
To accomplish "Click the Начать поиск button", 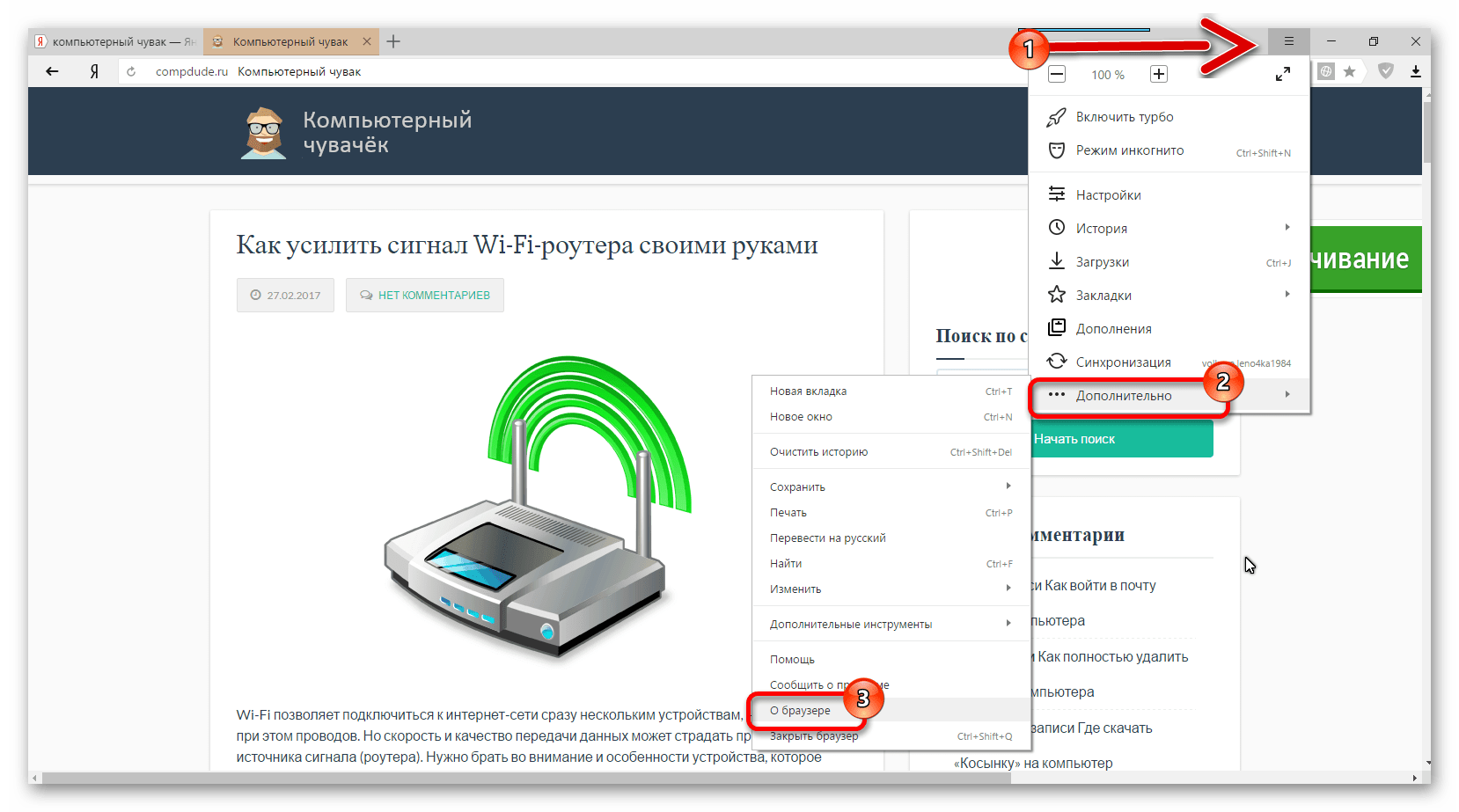I will click(x=1121, y=438).
